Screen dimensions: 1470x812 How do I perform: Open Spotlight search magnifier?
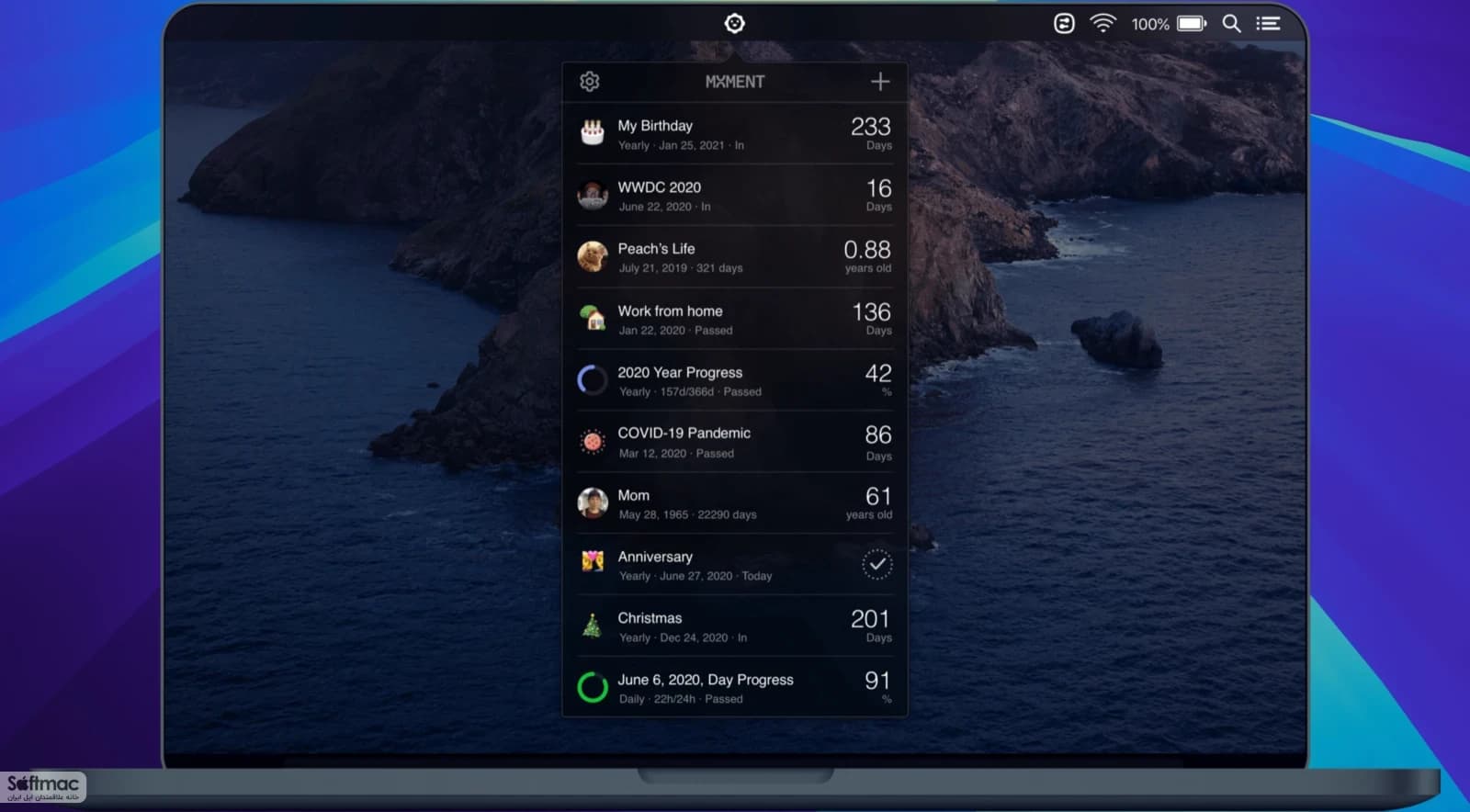(1231, 24)
